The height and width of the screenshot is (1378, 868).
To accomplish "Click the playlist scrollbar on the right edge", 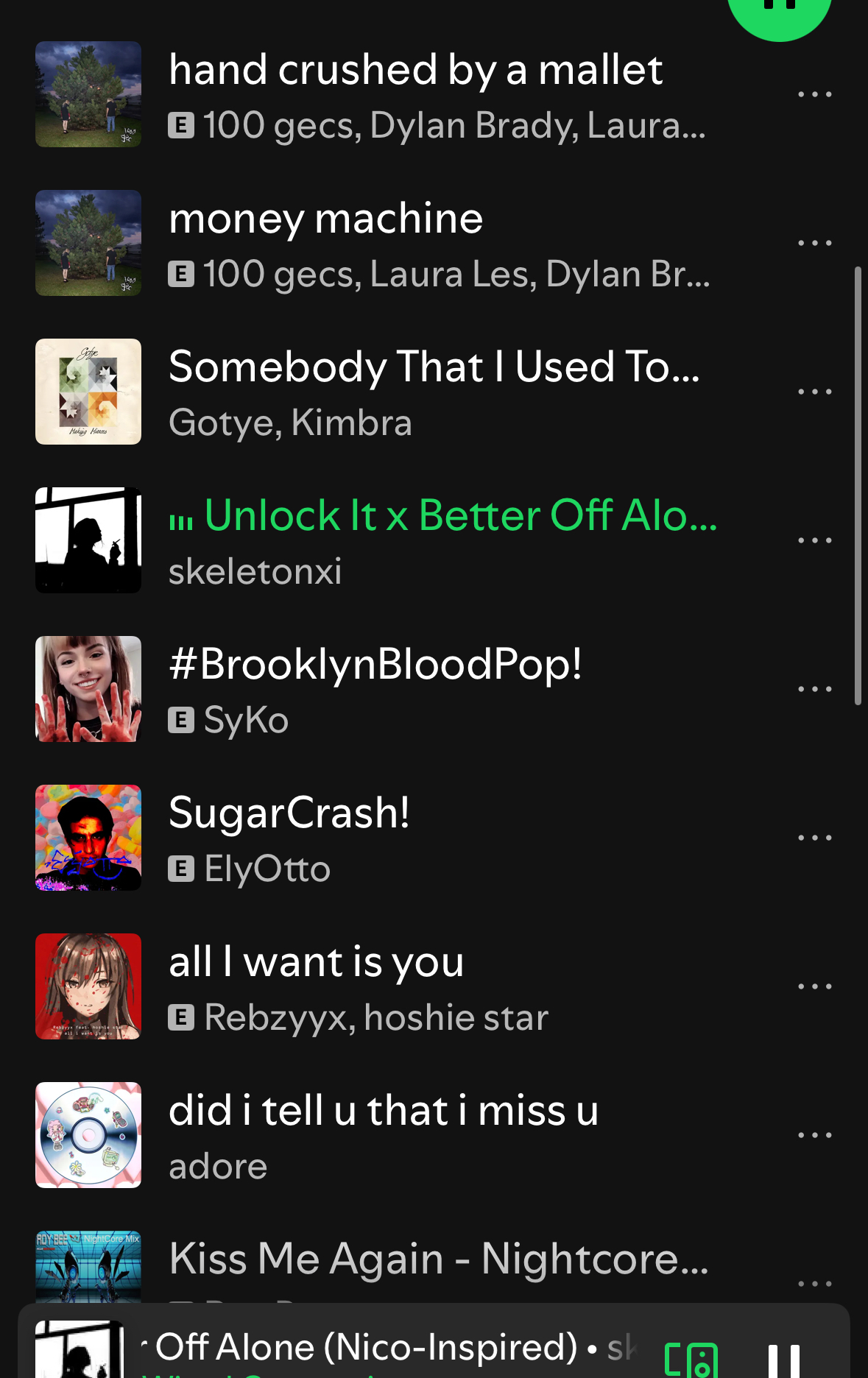I will (858, 486).
